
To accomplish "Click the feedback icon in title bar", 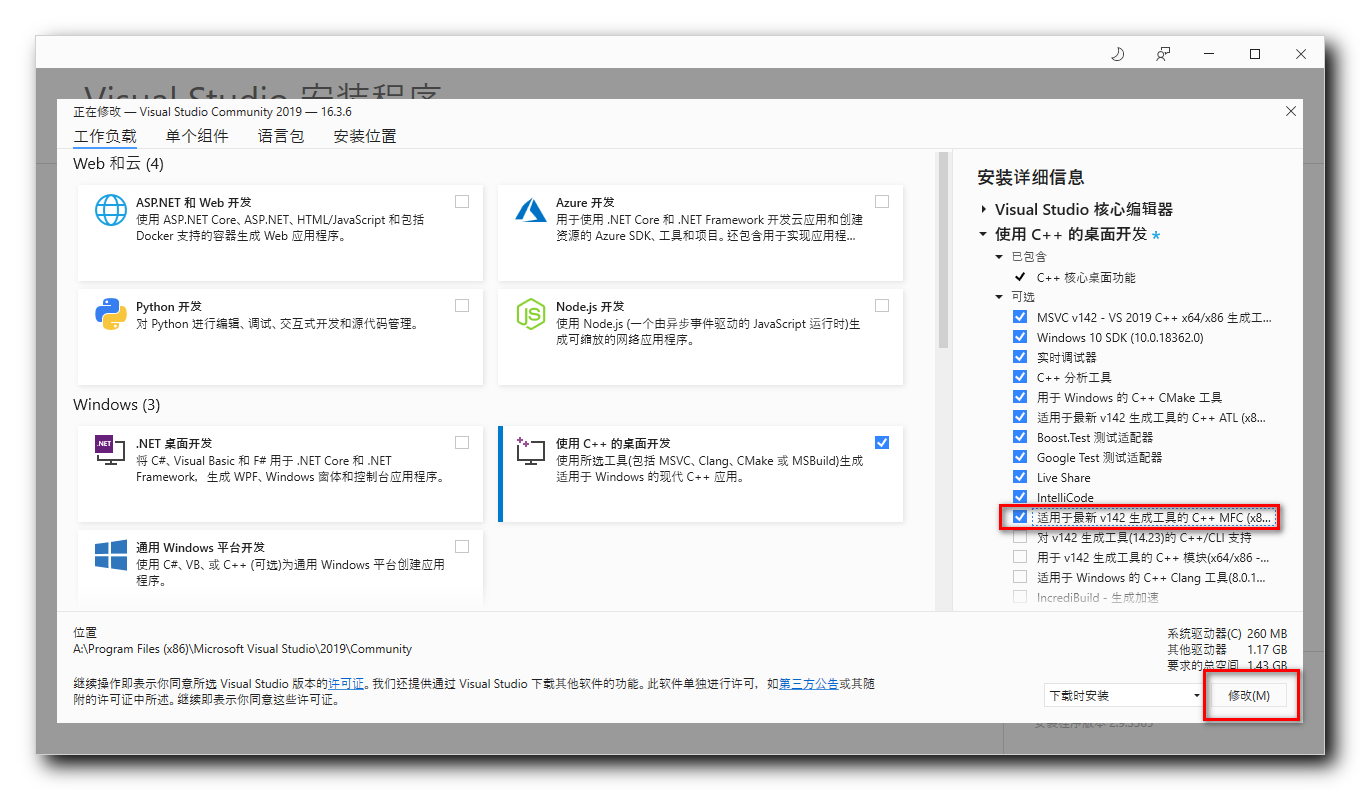I will (1163, 54).
